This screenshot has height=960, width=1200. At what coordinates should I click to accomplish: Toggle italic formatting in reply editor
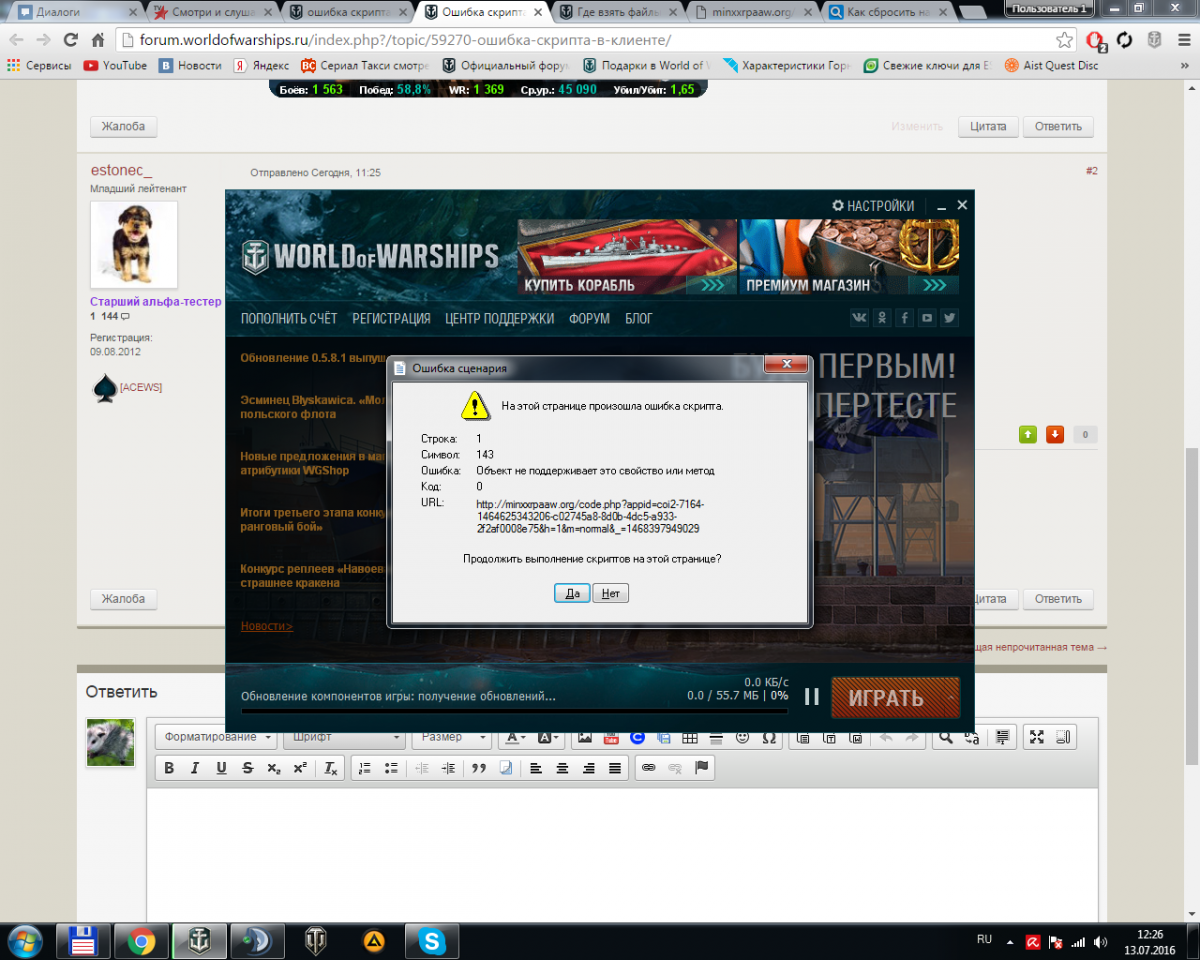(x=195, y=768)
